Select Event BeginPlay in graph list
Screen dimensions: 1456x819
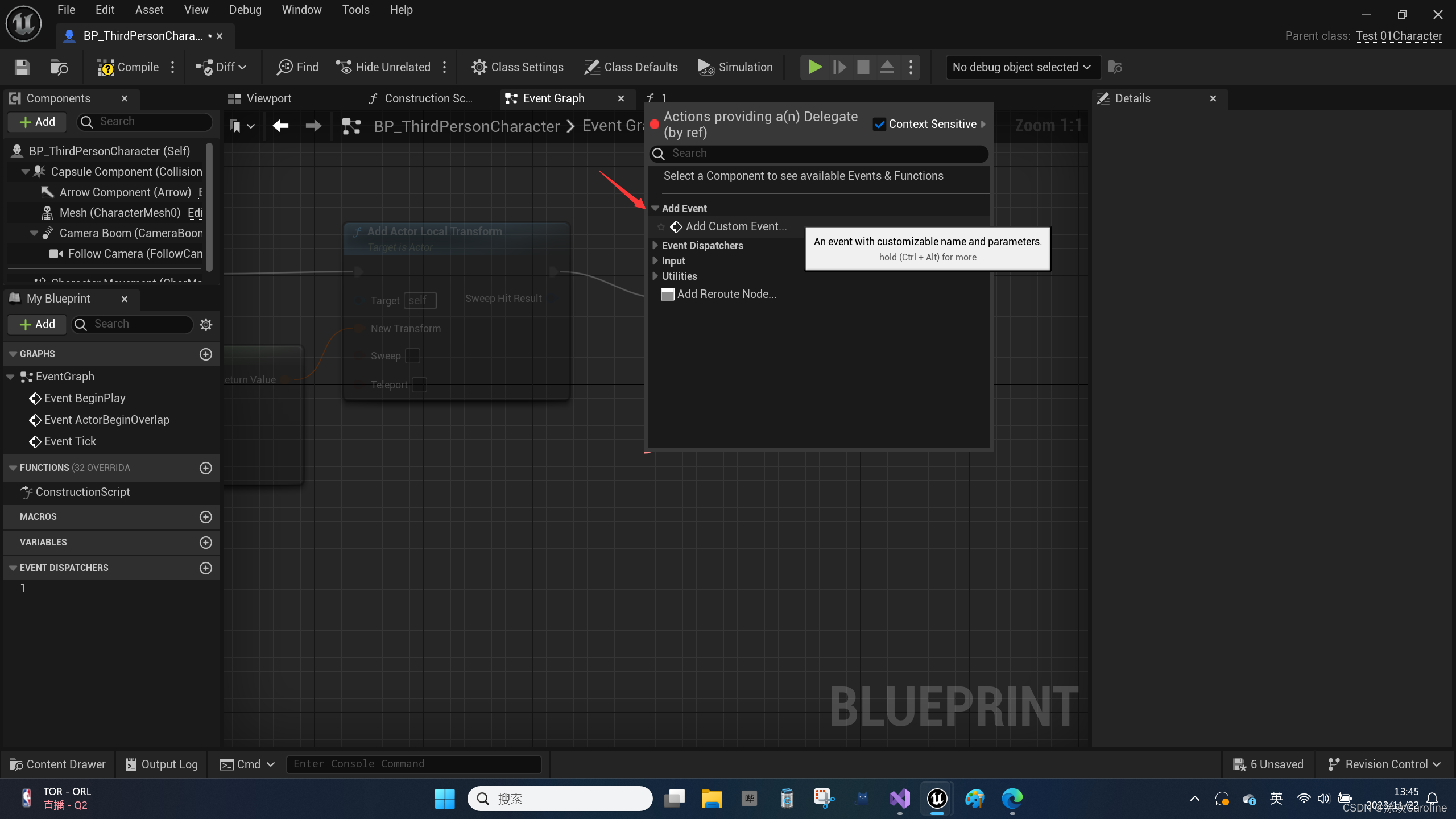point(84,398)
